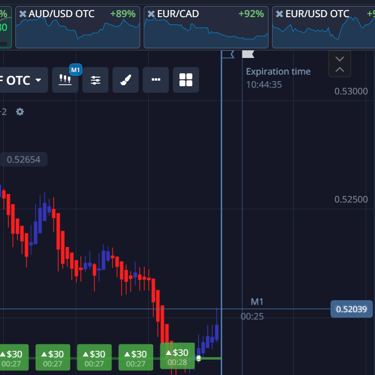Open the asset selector dropdown ending in OTC
This screenshot has width=375, height=375.
click(23, 80)
